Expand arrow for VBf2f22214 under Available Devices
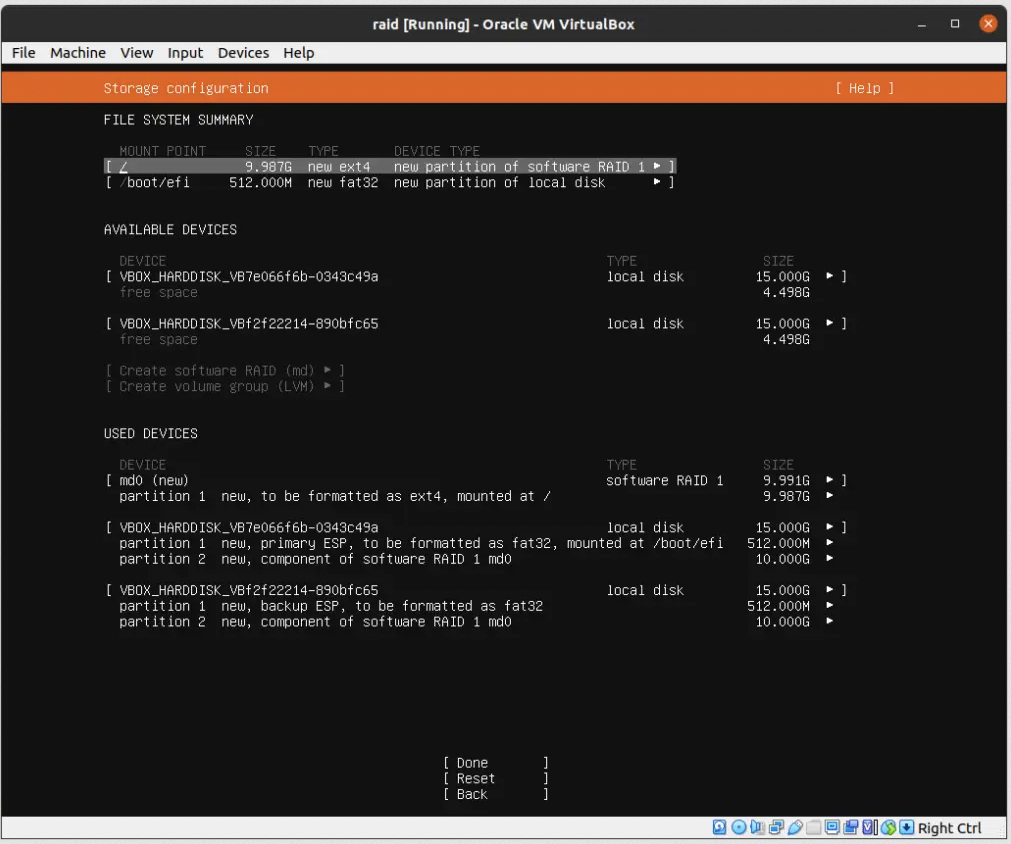This screenshot has width=1011, height=844. click(x=829, y=323)
